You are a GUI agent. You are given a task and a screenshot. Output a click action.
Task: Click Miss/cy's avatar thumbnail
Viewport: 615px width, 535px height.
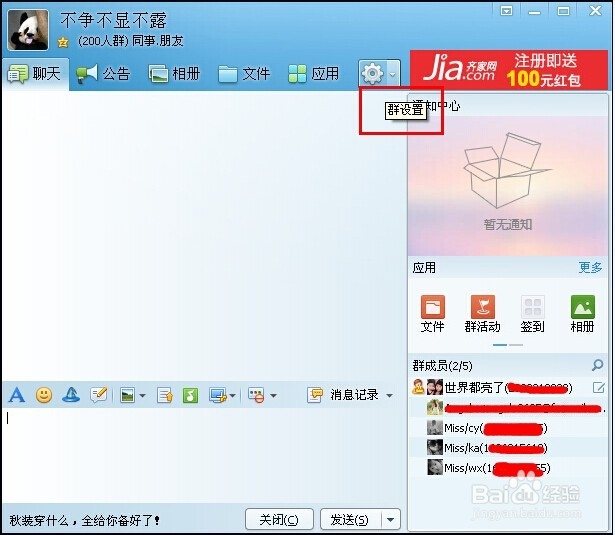point(435,428)
